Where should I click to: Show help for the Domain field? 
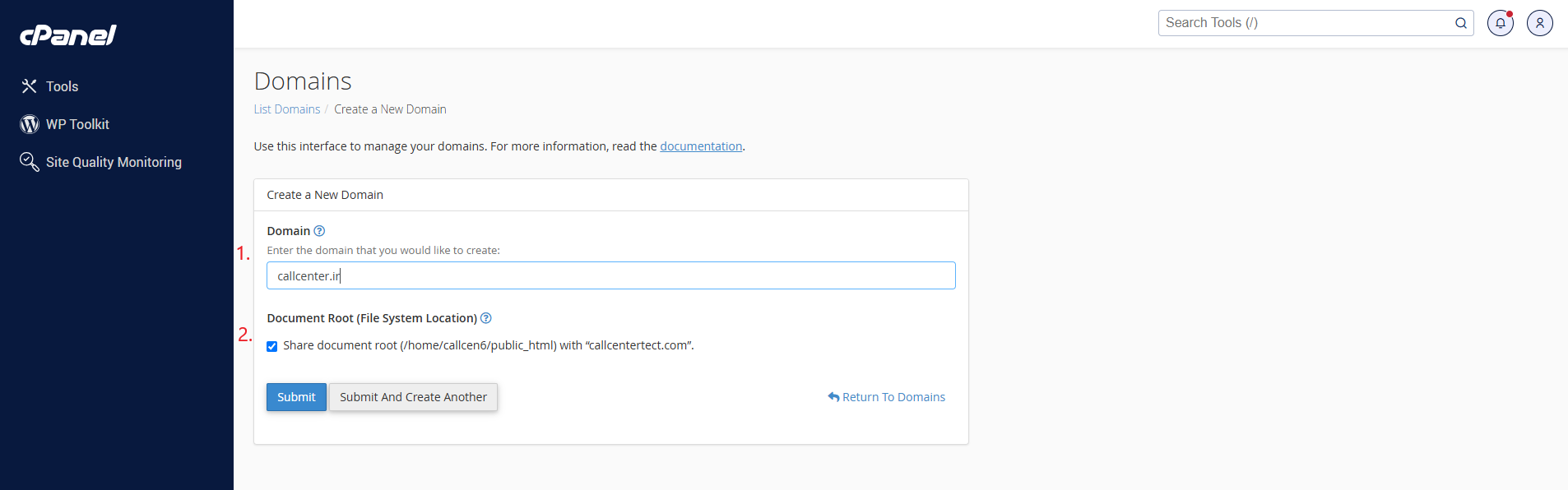[x=320, y=231]
